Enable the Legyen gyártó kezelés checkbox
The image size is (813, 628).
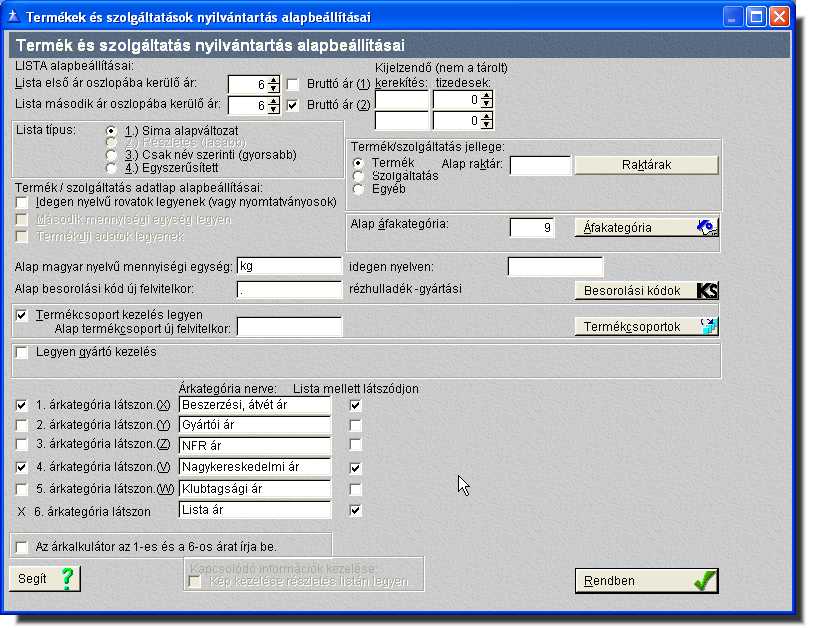pos(23,353)
